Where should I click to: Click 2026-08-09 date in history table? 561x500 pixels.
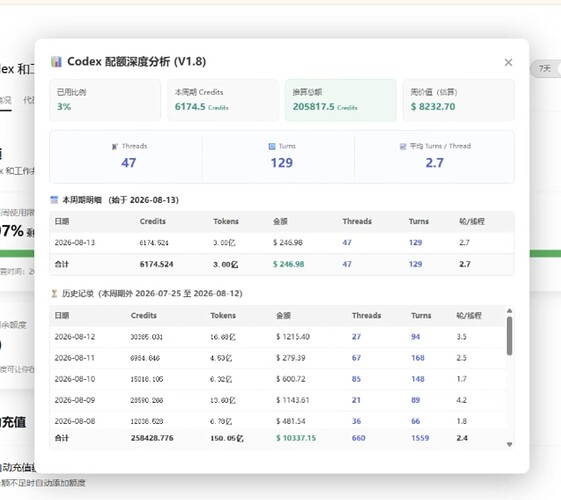pyautogui.click(x=75, y=400)
